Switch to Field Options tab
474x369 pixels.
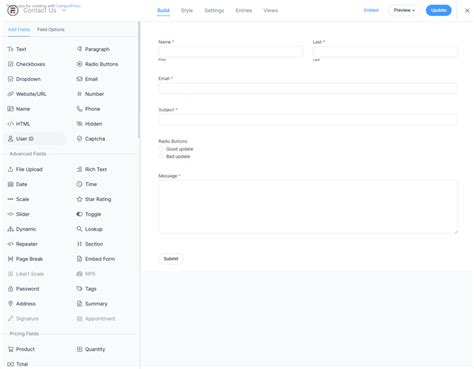pyautogui.click(x=51, y=30)
